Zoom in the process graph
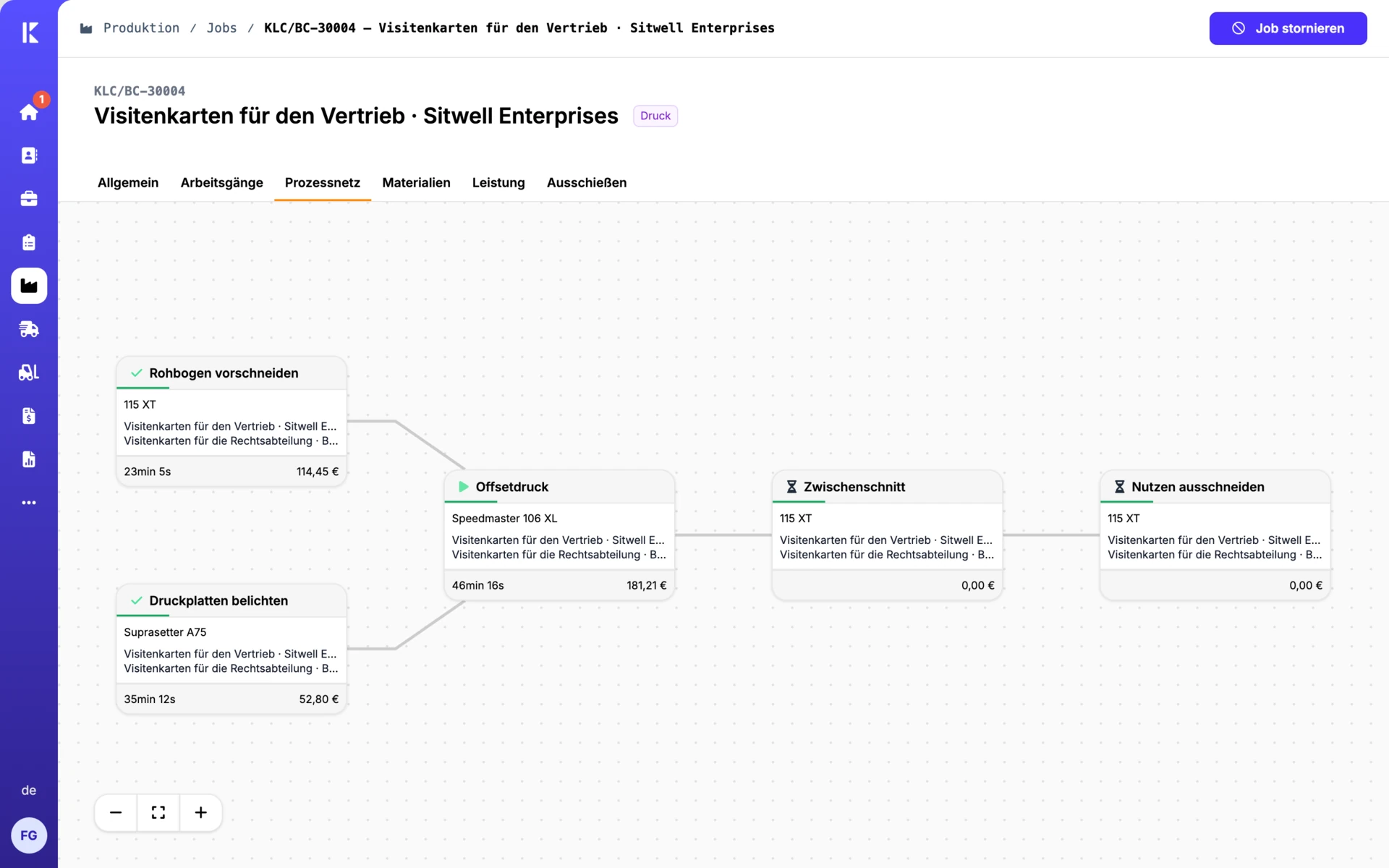This screenshot has height=868, width=1389. coord(201,812)
